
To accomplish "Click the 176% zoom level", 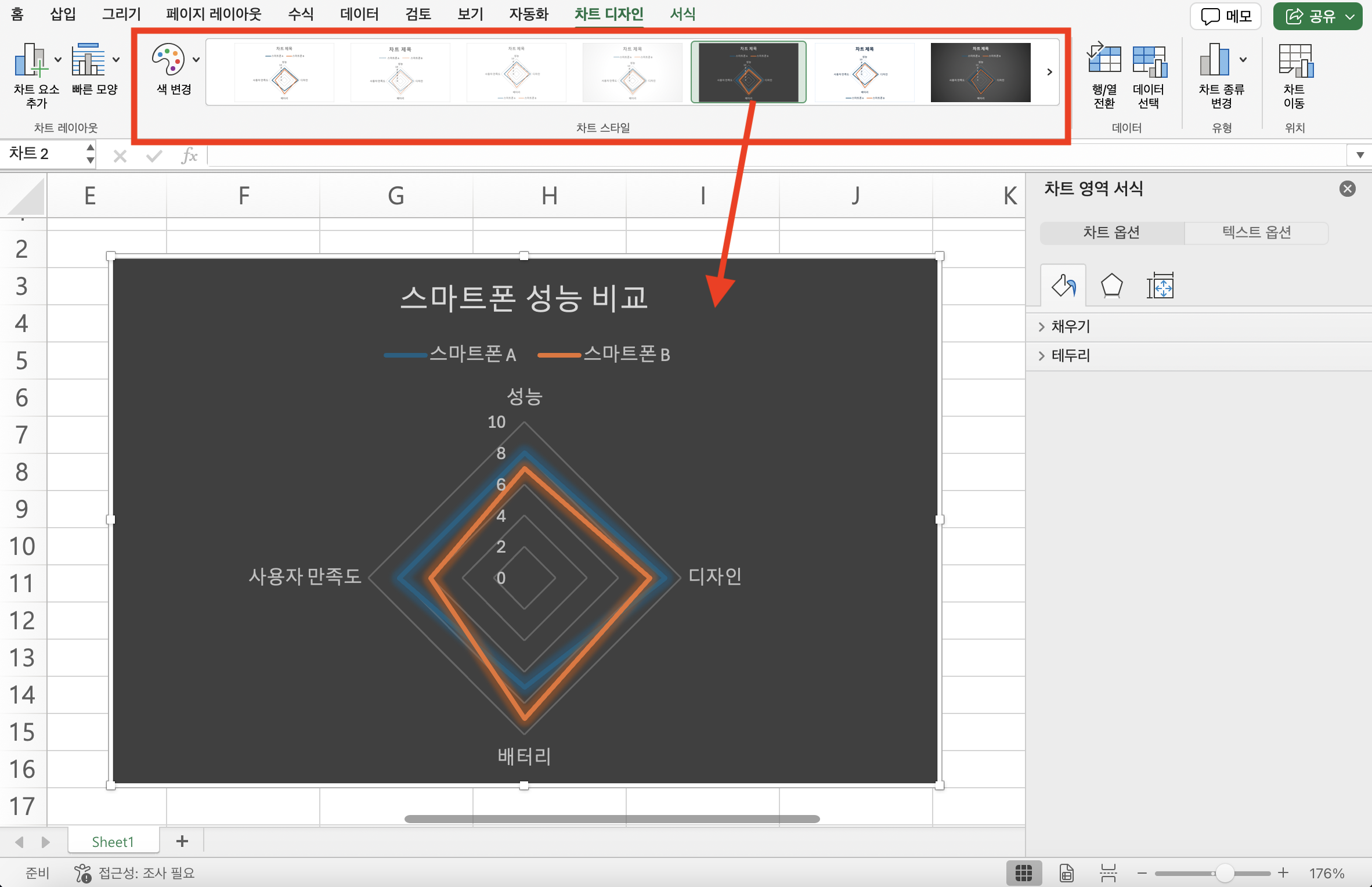I will click(x=1327, y=873).
